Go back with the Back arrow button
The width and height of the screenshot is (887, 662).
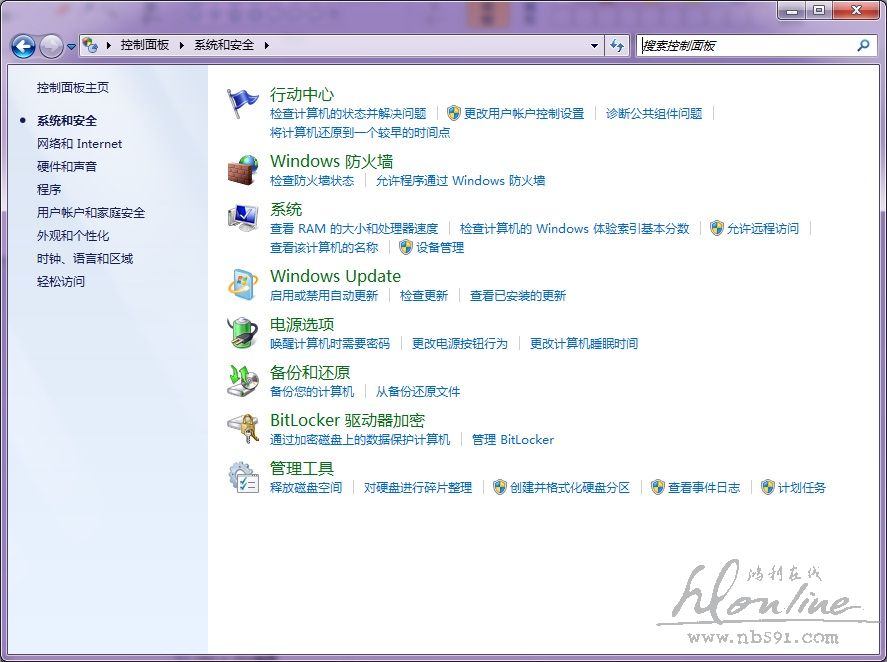click(23, 46)
